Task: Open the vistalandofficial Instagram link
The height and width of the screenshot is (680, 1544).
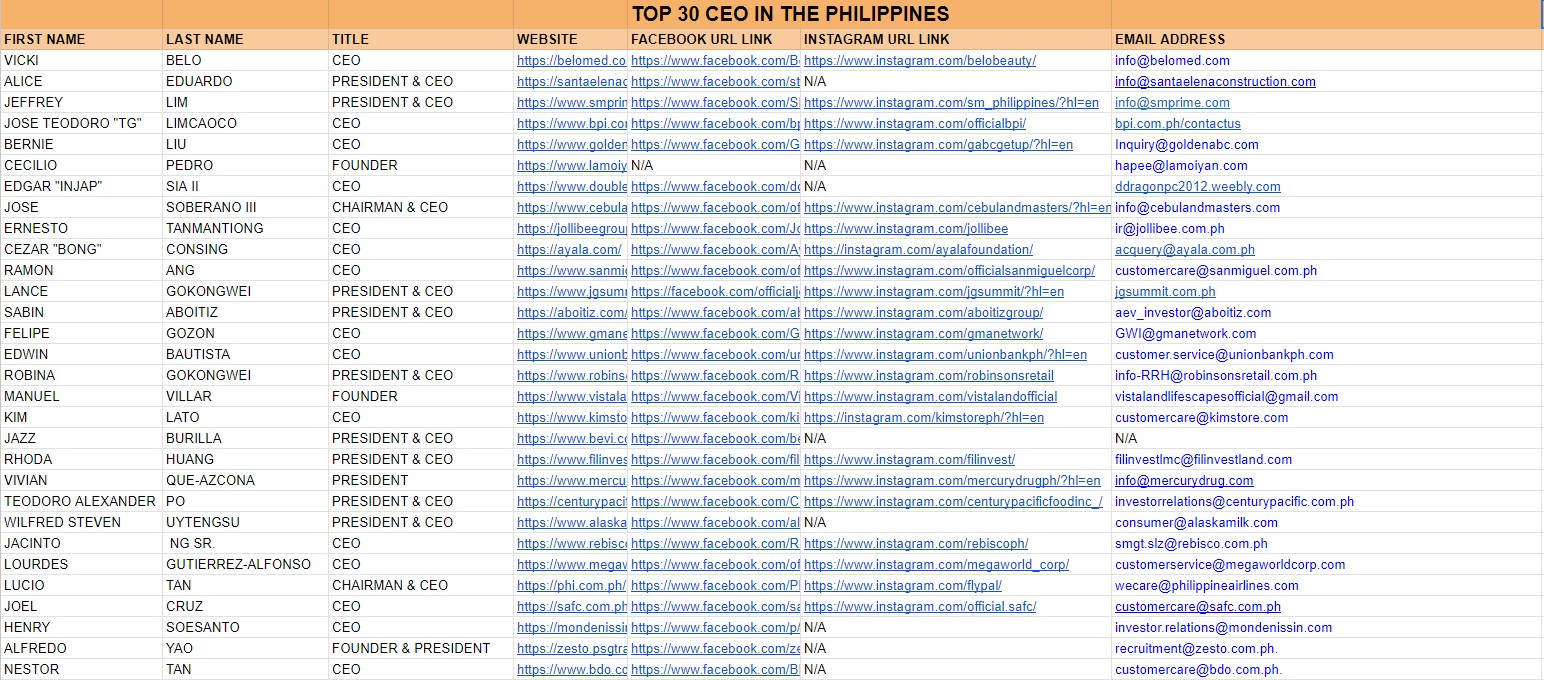Action: 930,397
